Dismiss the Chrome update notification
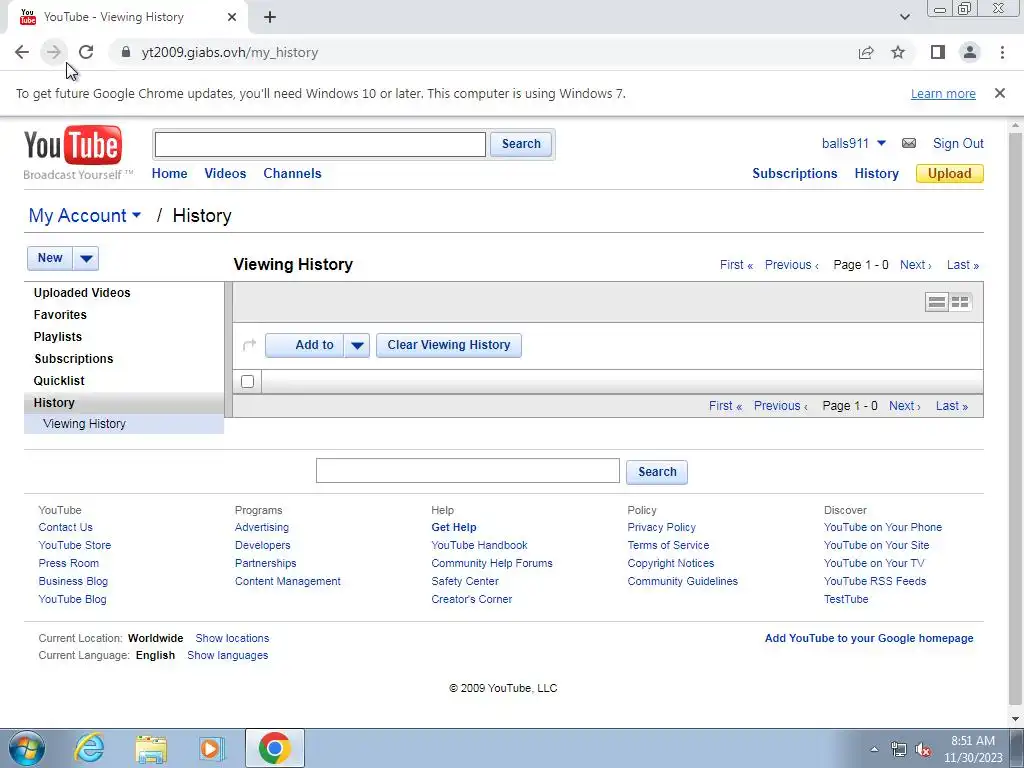 (x=1000, y=93)
